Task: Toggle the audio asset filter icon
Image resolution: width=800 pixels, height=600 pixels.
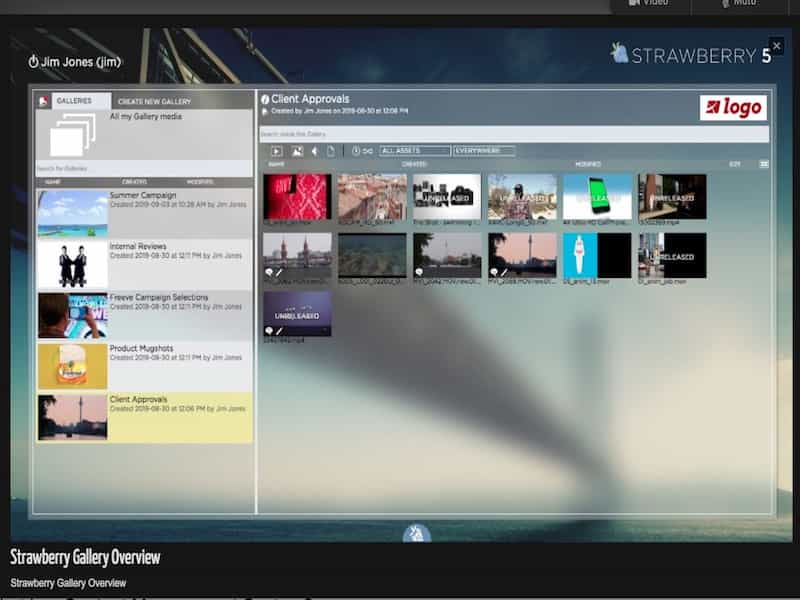Action: (x=314, y=151)
